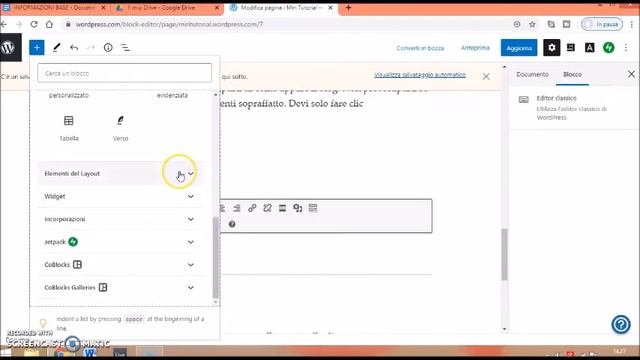The height and width of the screenshot is (360, 640).
Task: Toggle the settings gear sidebar
Action: click(x=552, y=48)
